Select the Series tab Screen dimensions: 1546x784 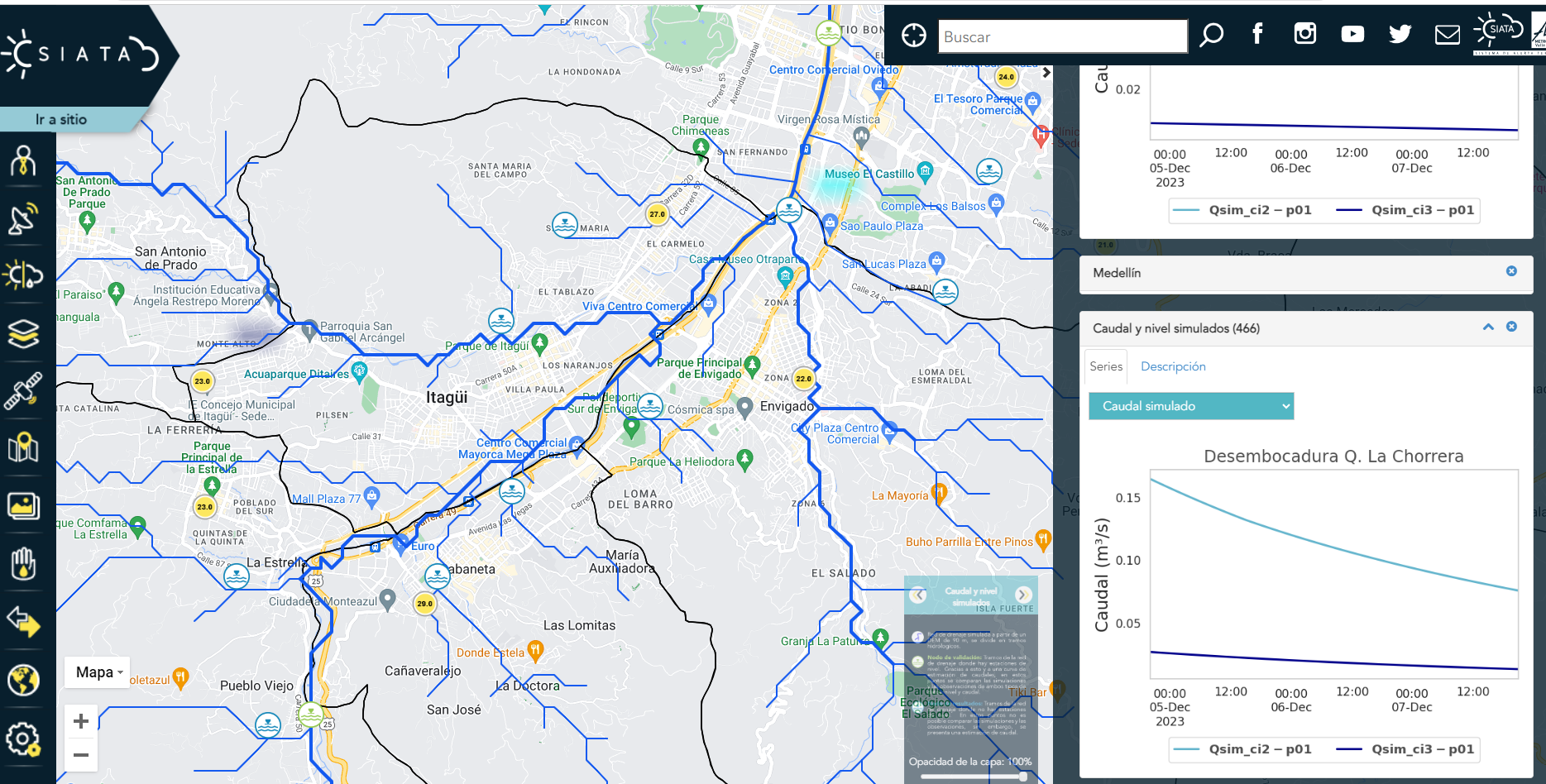coord(1105,366)
